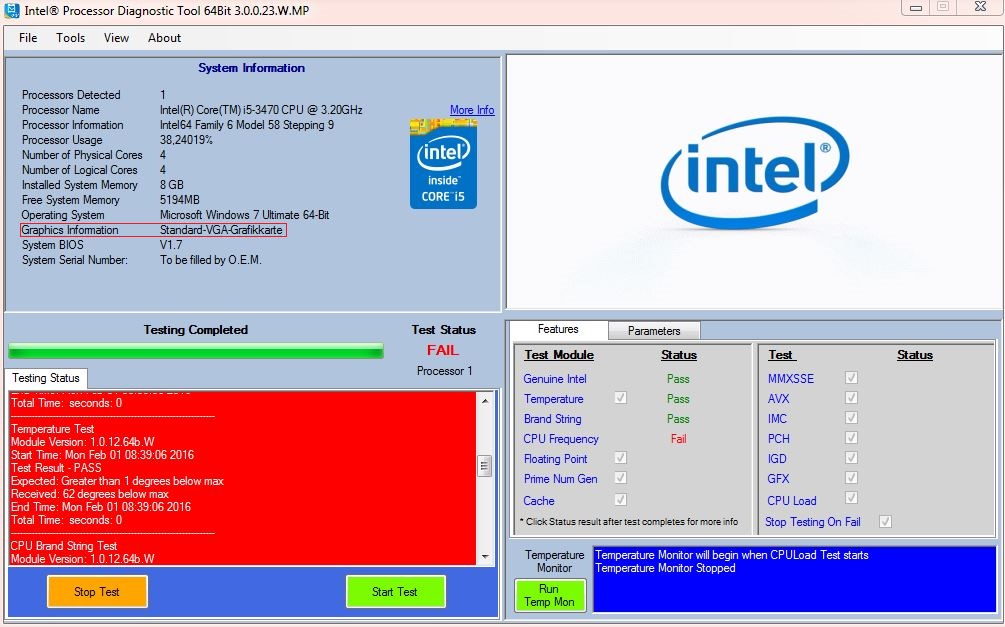Screen dimensions: 1005x627
Task: Click the Processor Usage percentage value
Action: point(186,140)
